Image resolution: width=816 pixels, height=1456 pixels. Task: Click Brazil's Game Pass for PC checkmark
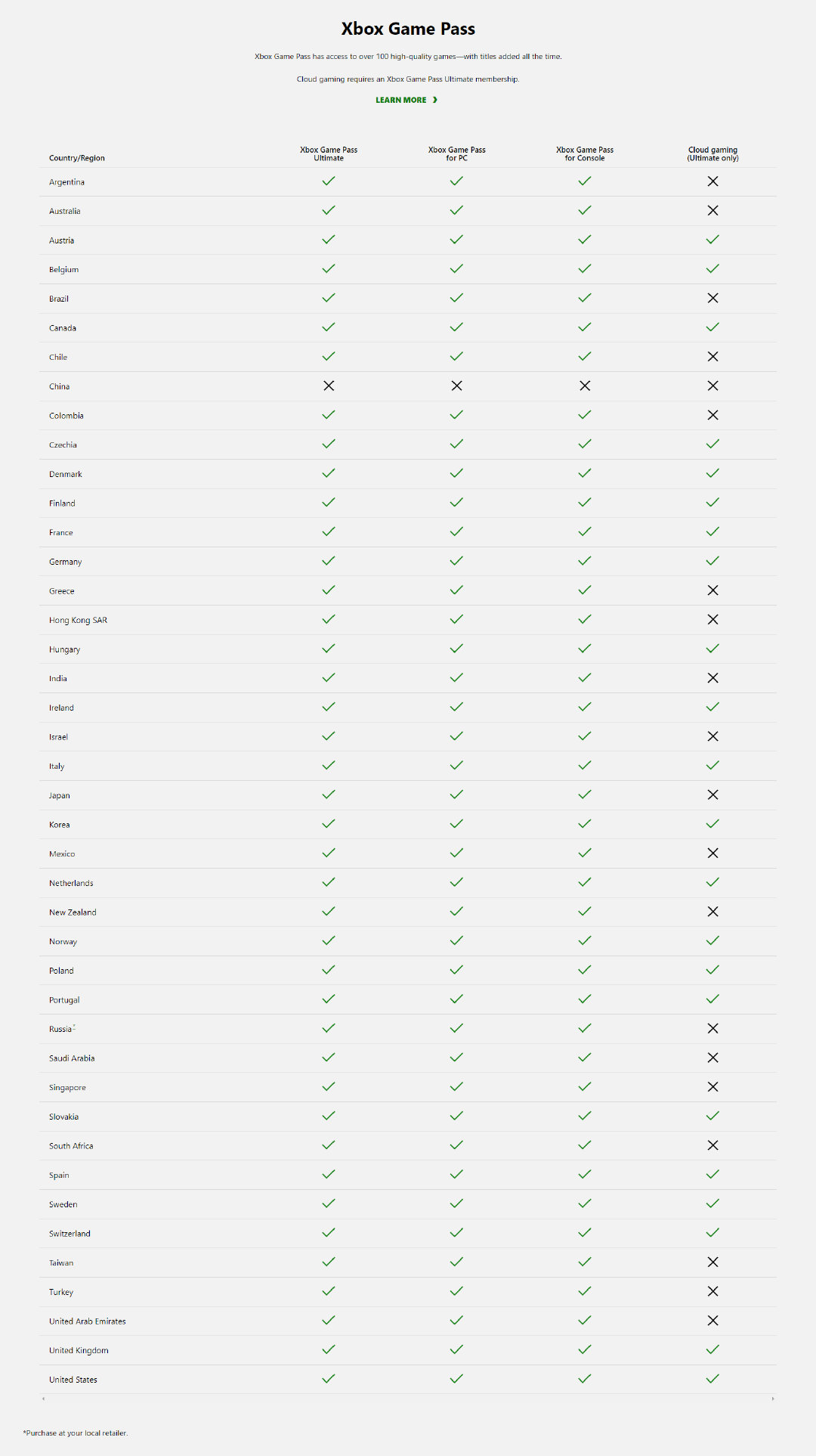[456, 298]
